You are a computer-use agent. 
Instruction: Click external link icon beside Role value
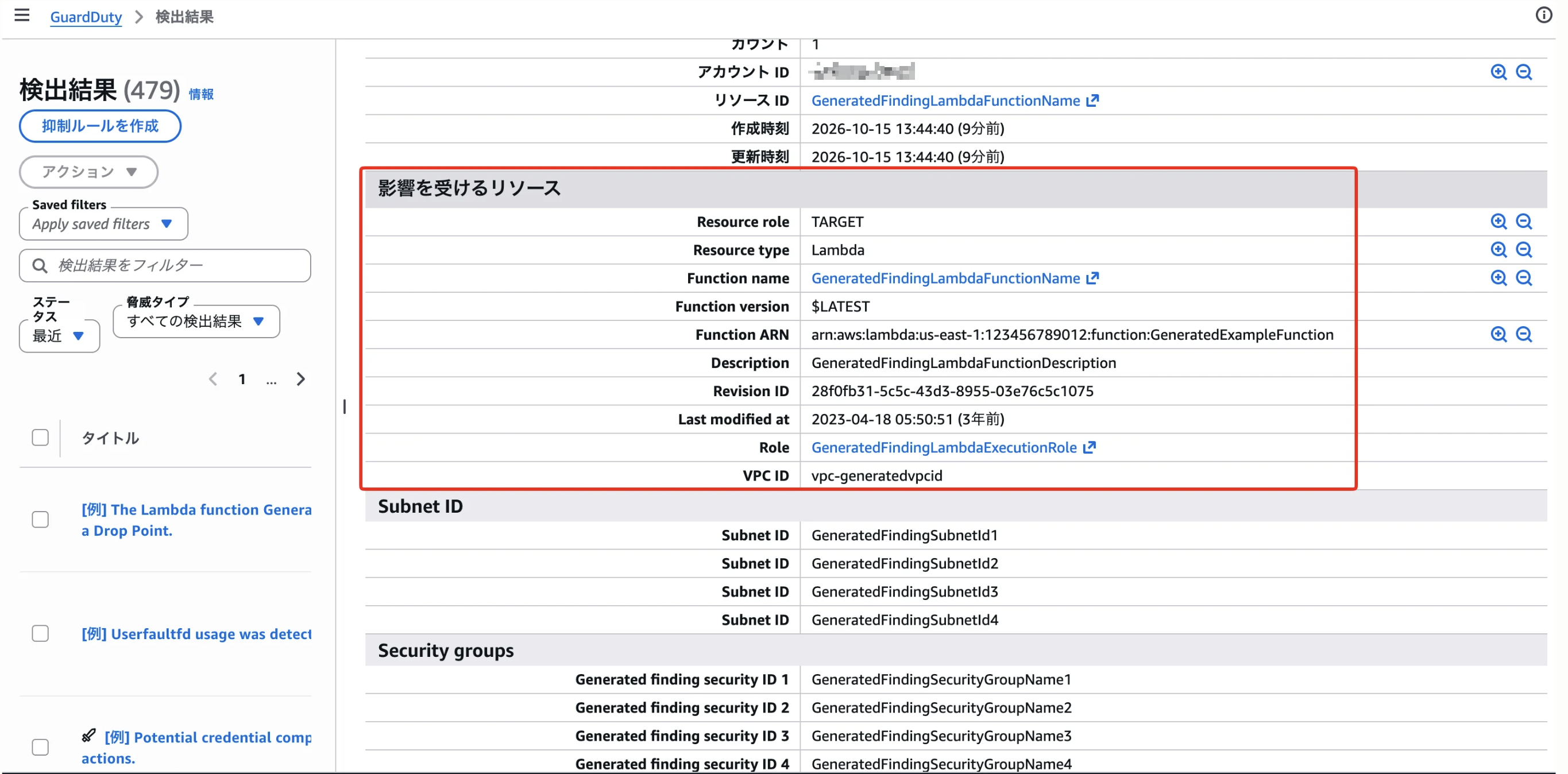point(1090,447)
